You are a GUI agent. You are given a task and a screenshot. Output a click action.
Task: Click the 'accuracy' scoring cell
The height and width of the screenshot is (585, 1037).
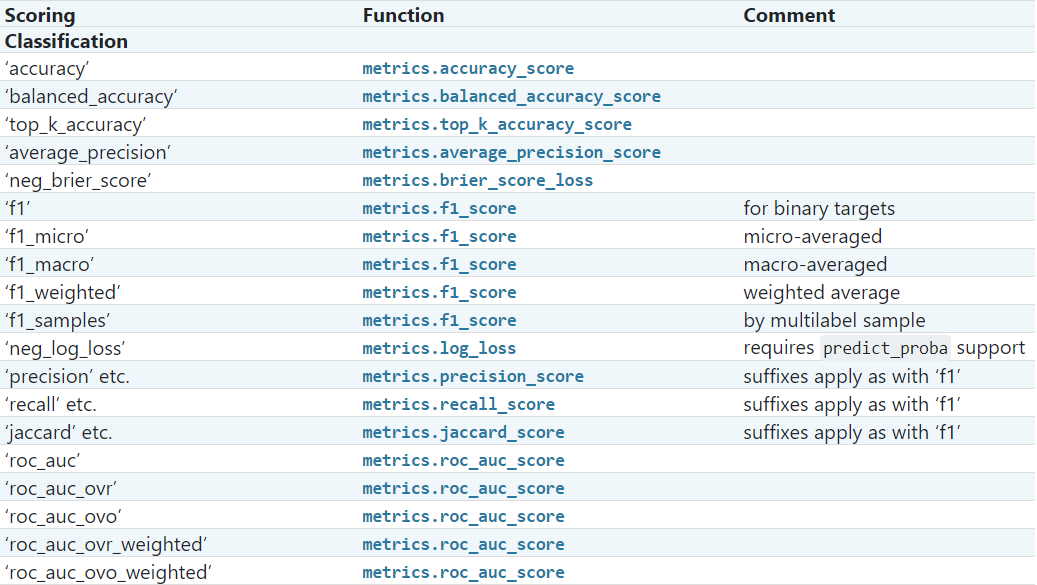point(47,68)
